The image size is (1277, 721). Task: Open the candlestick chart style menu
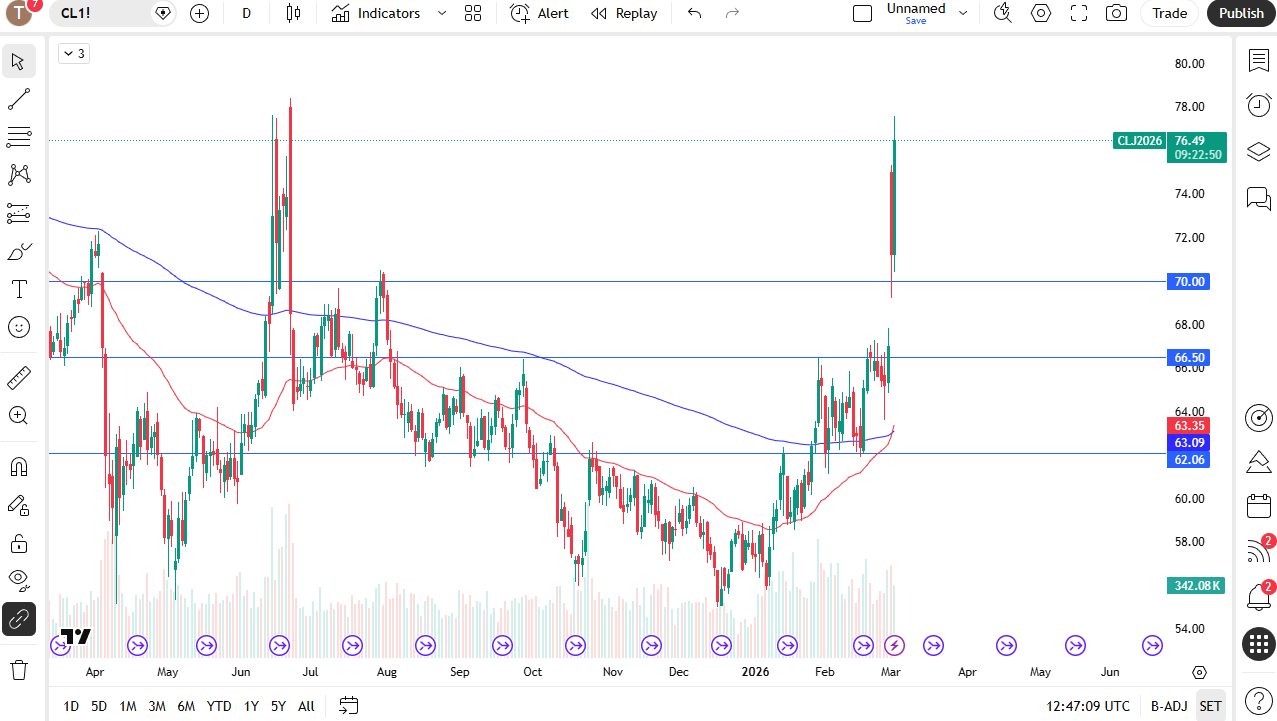click(293, 13)
